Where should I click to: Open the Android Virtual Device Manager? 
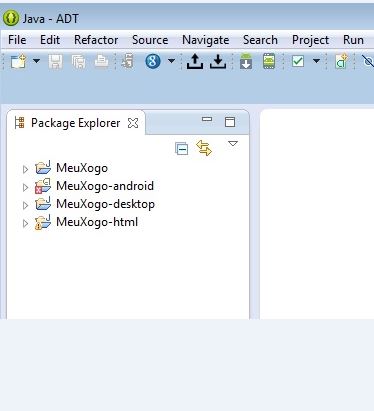click(x=269, y=61)
